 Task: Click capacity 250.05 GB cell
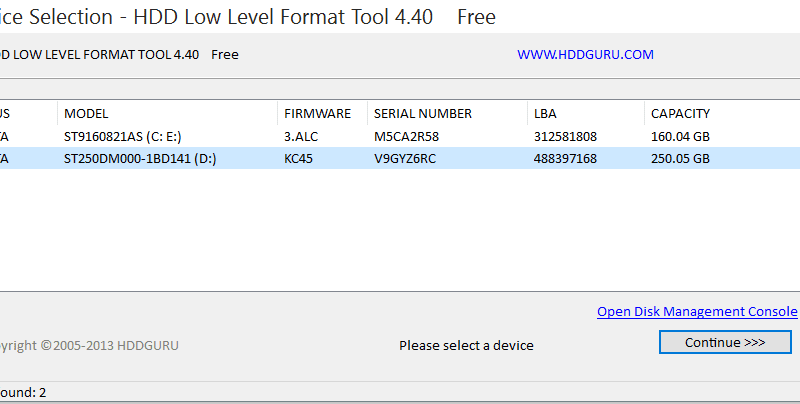pyautogui.click(x=680, y=159)
